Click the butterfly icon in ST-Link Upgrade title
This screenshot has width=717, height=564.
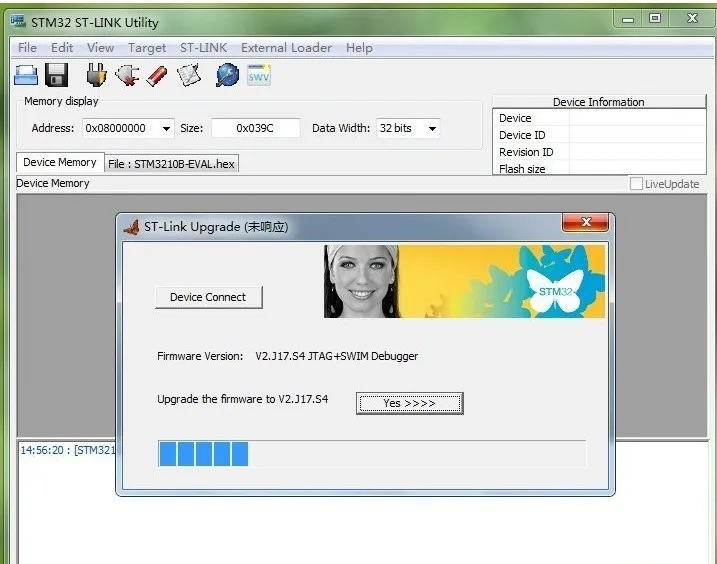pos(132,227)
